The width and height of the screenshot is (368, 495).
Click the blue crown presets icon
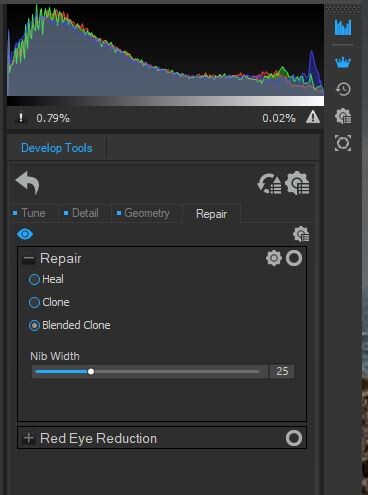343,62
